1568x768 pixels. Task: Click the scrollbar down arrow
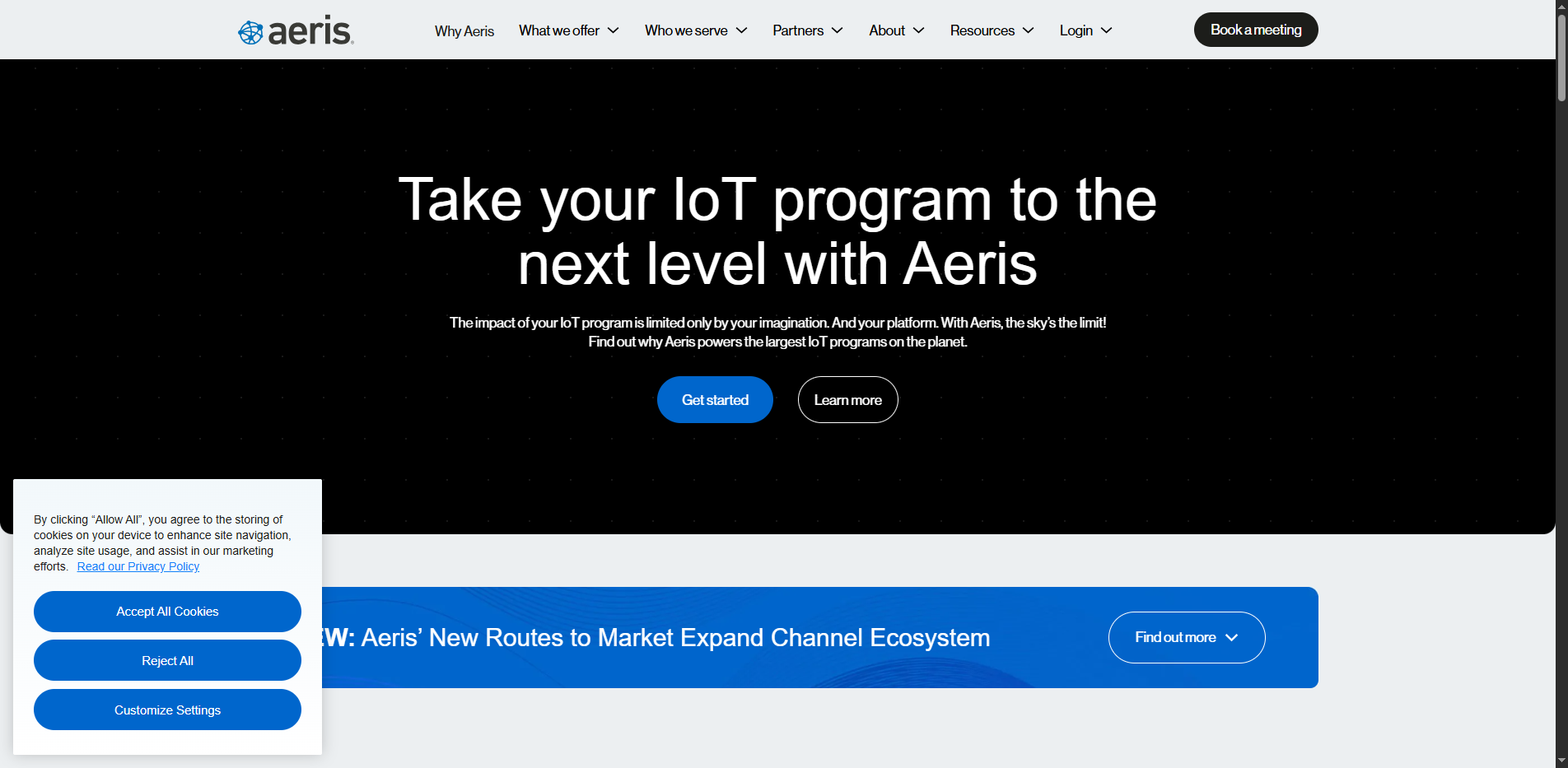pyautogui.click(x=1561, y=761)
